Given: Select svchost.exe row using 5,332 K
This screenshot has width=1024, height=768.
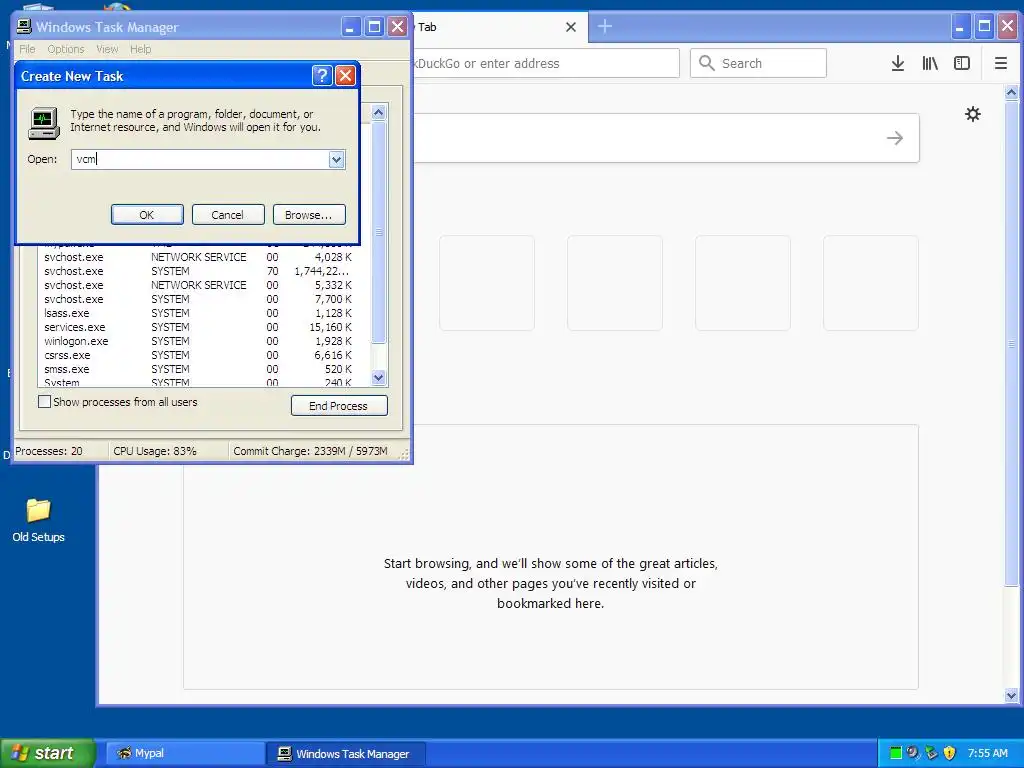Looking at the screenshot, I should tap(199, 285).
